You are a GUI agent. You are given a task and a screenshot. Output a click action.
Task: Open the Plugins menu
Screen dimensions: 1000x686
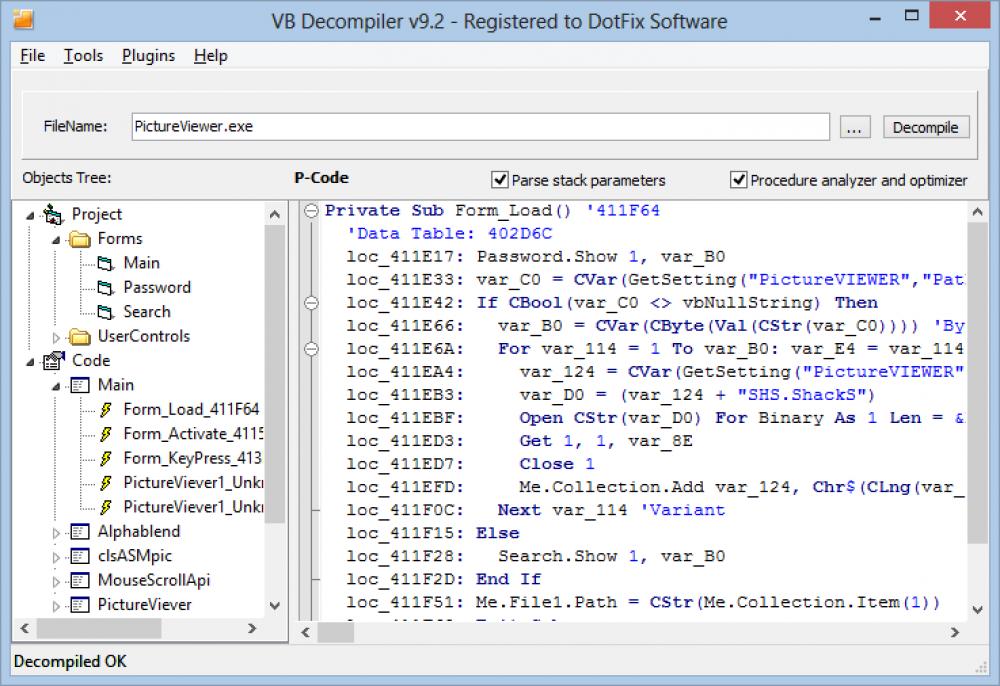[148, 56]
